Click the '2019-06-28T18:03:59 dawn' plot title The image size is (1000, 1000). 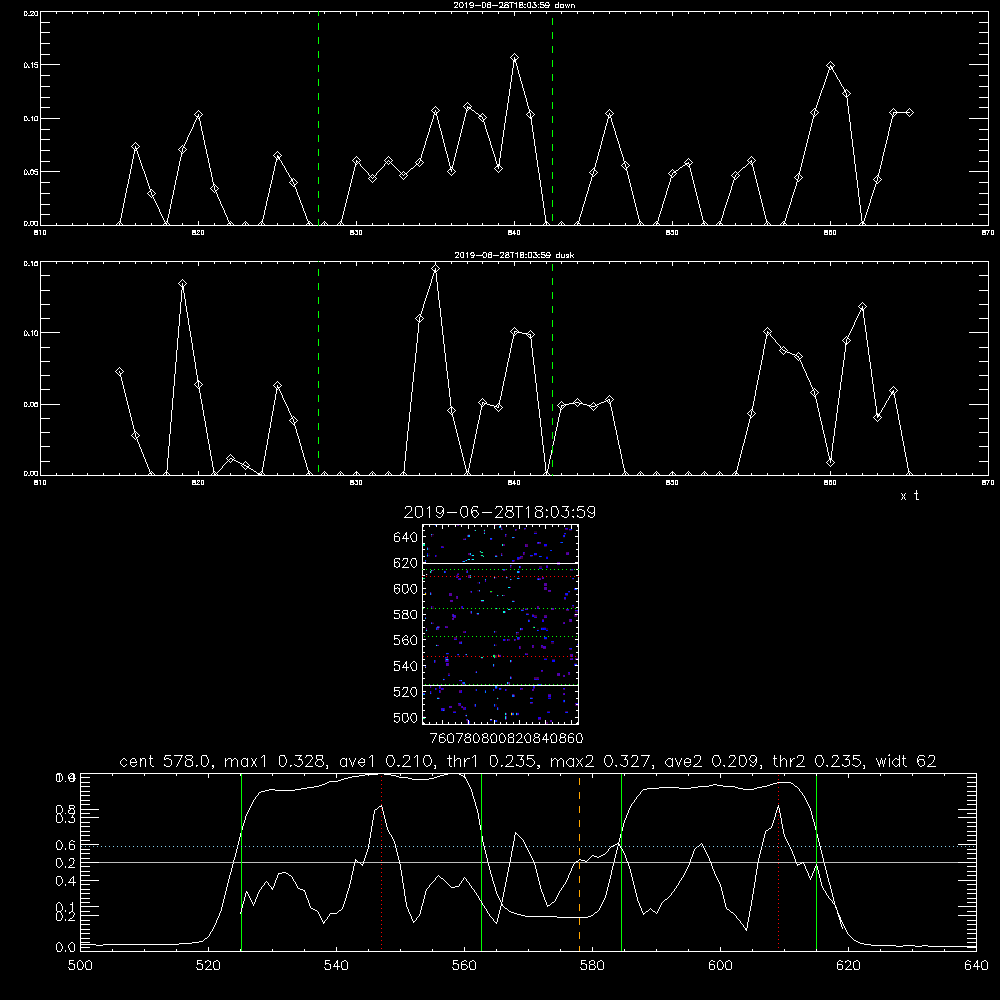pos(514,5)
